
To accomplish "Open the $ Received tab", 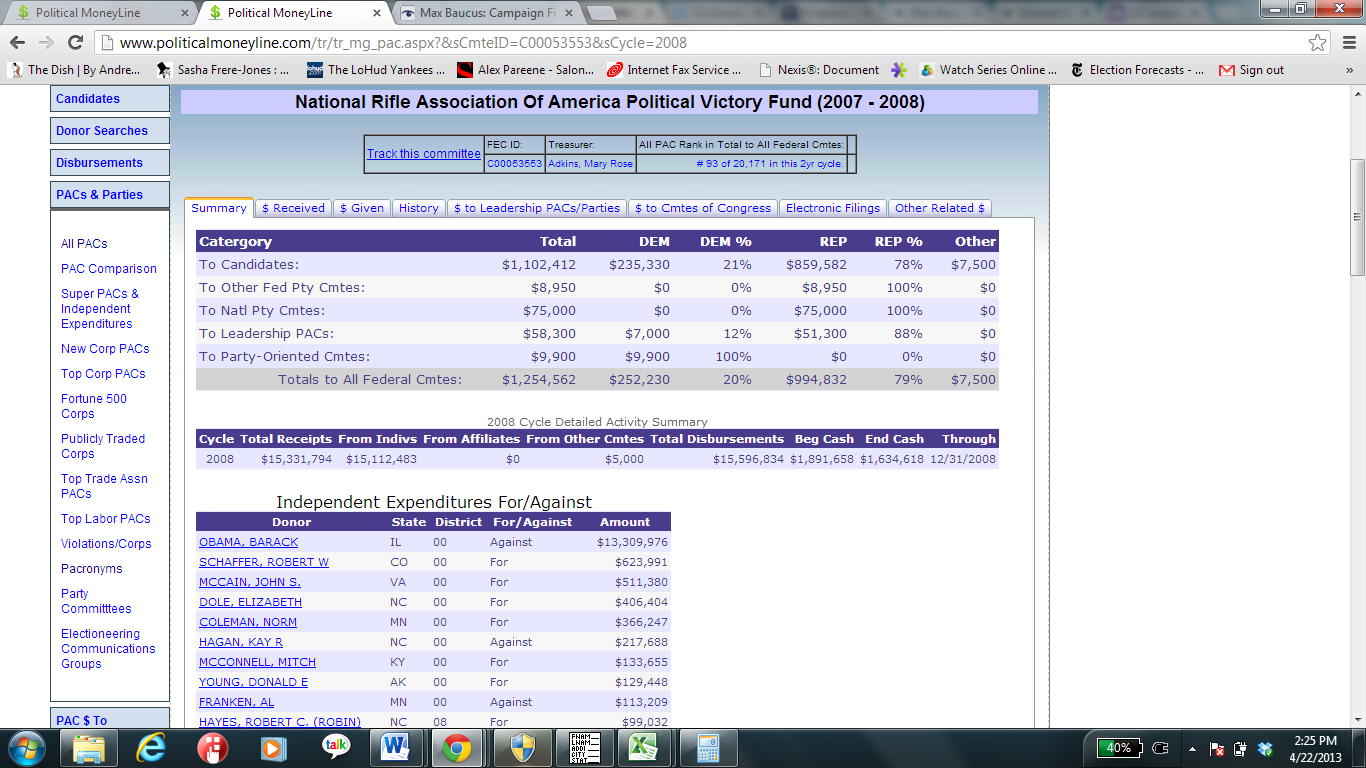I will tap(293, 208).
